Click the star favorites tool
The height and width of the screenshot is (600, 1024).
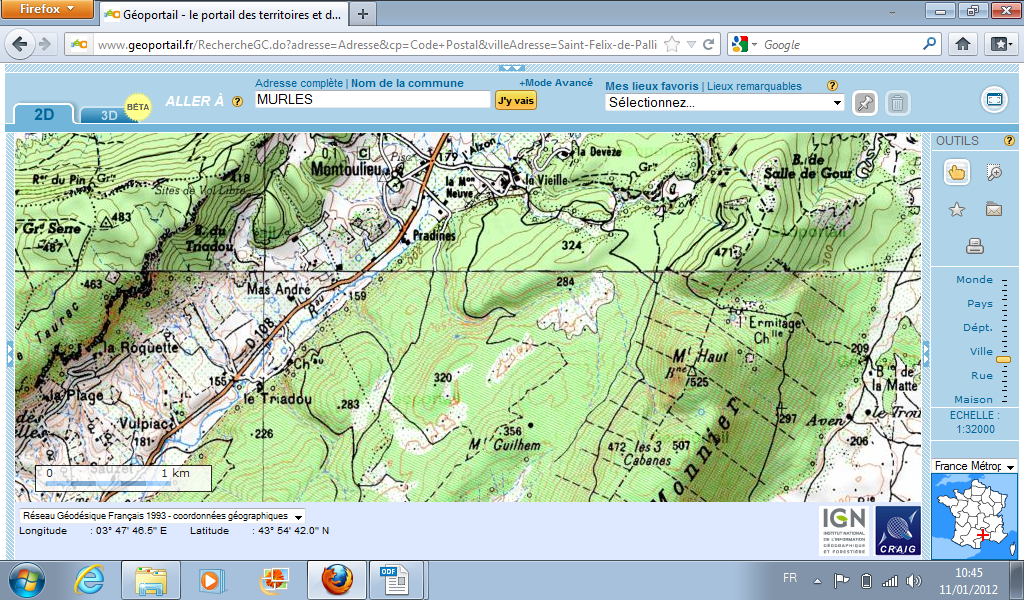coord(957,210)
